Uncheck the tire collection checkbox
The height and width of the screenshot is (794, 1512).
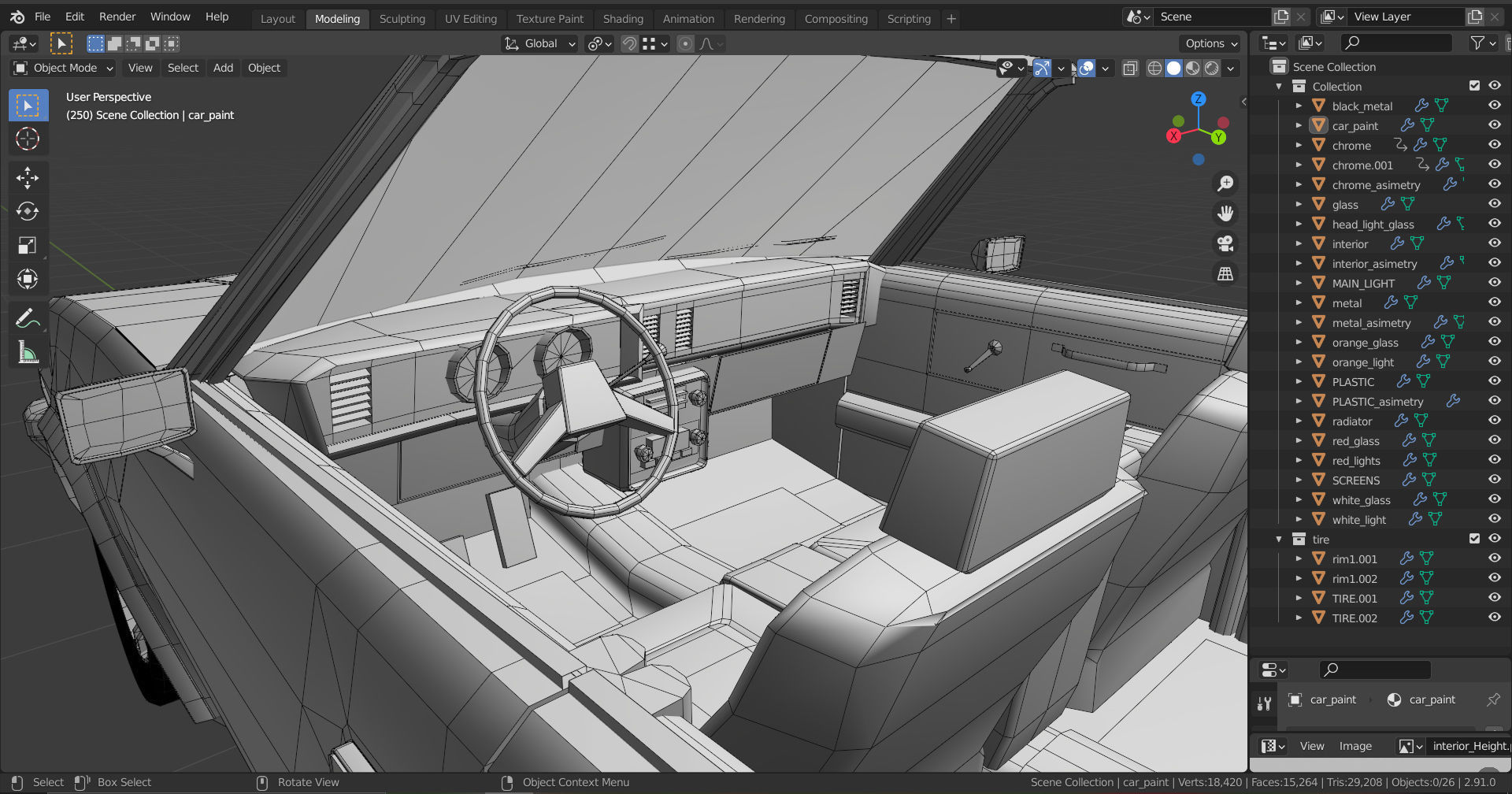point(1474,539)
